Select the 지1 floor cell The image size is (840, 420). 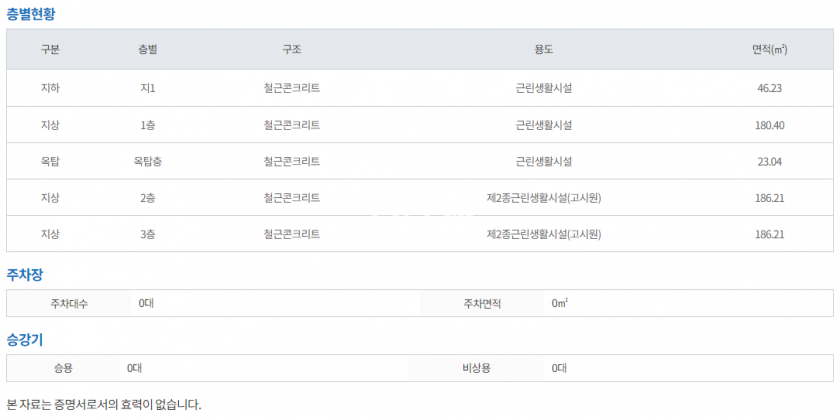[x=148, y=88]
